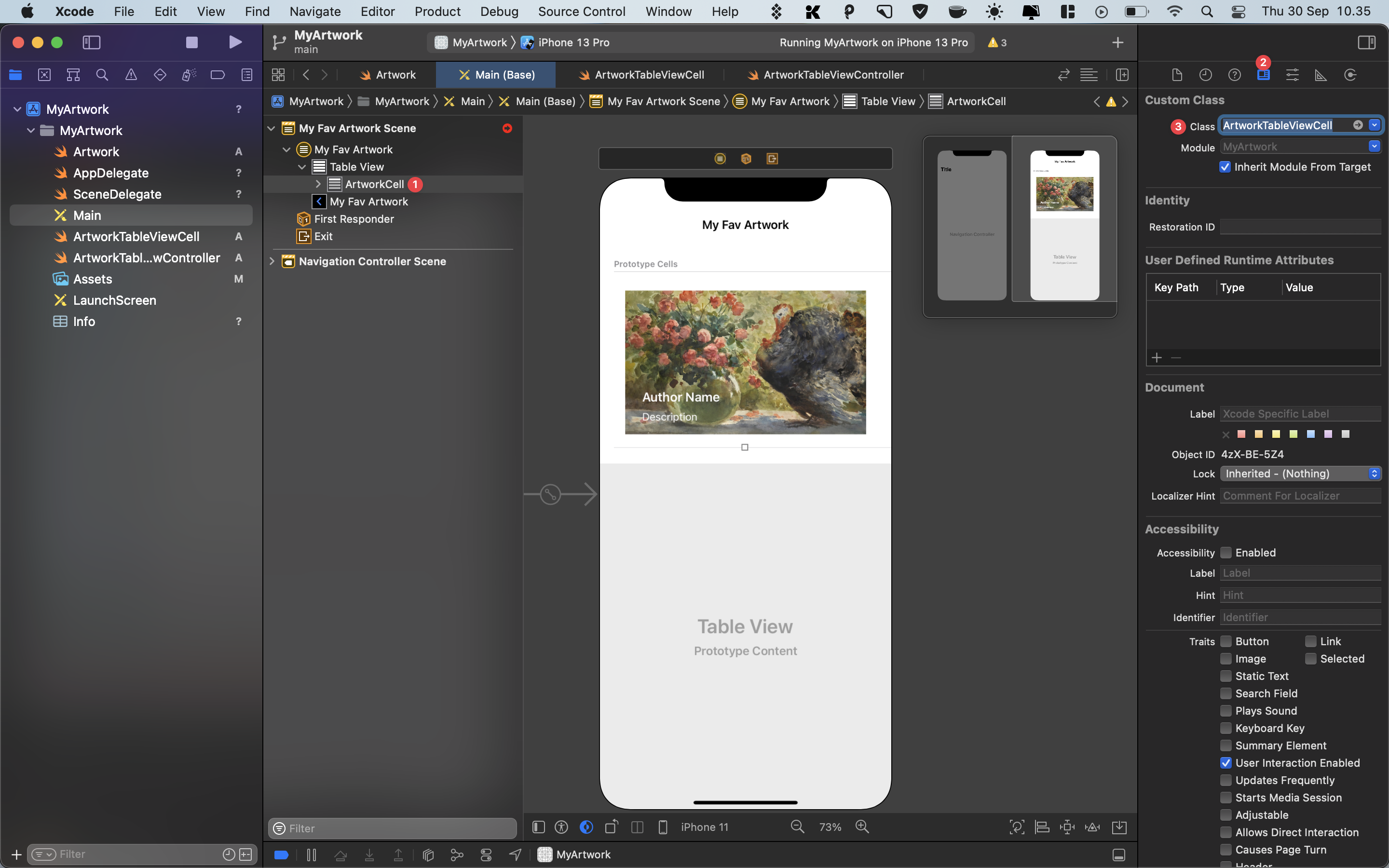Collapse the MyArtwork project root

coord(17,109)
